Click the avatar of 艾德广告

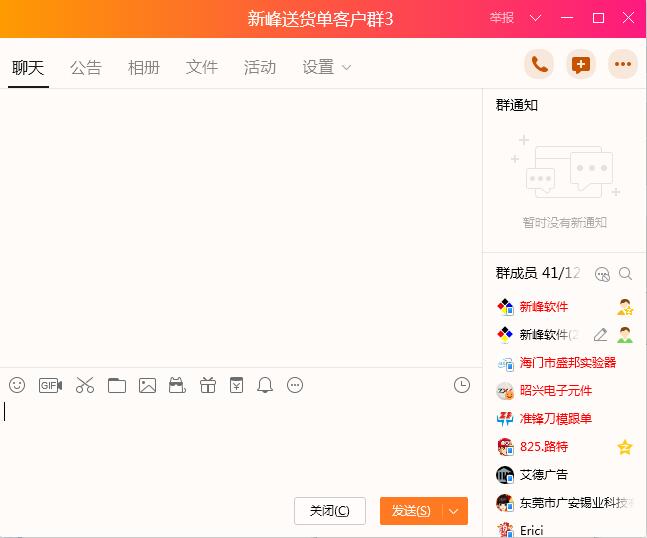[x=505, y=475]
